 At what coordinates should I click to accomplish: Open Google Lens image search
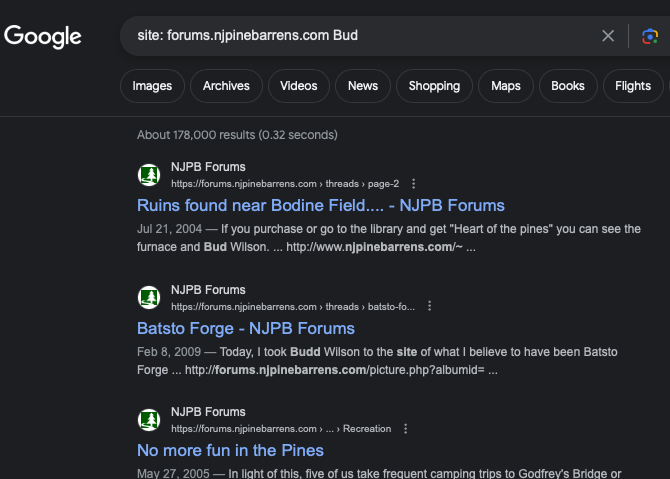(650, 36)
